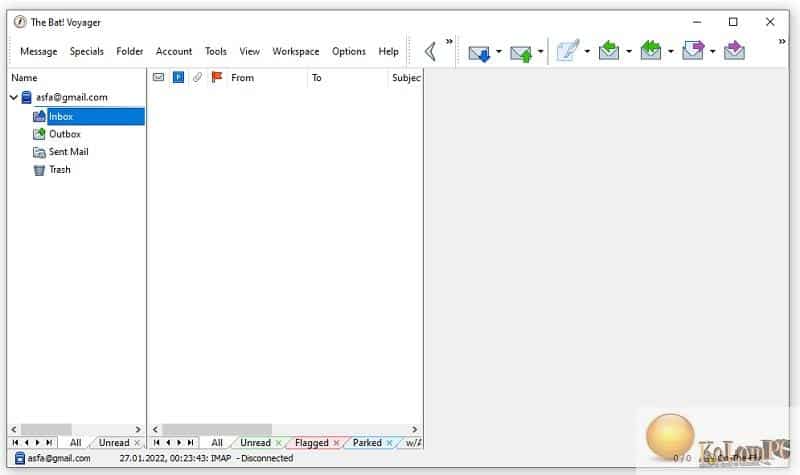
Task: Open the Help menu
Action: click(x=388, y=52)
